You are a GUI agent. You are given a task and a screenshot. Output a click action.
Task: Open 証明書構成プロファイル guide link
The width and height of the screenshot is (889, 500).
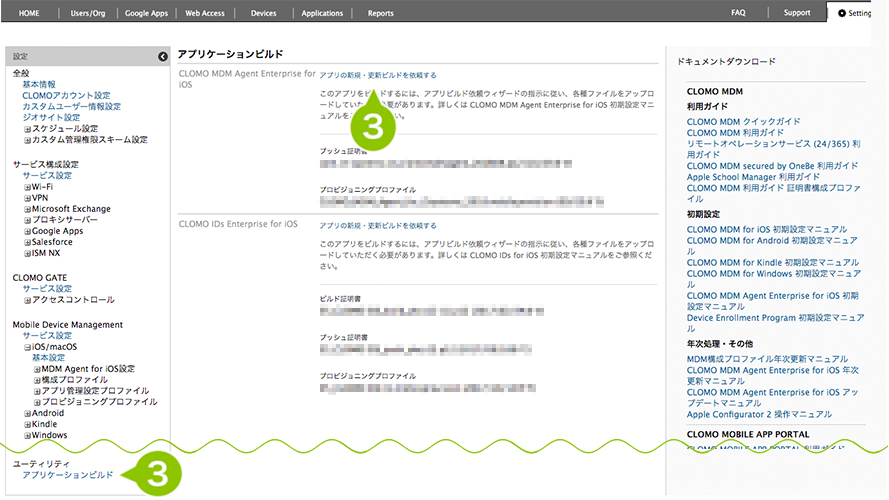(x=773, y=193)
